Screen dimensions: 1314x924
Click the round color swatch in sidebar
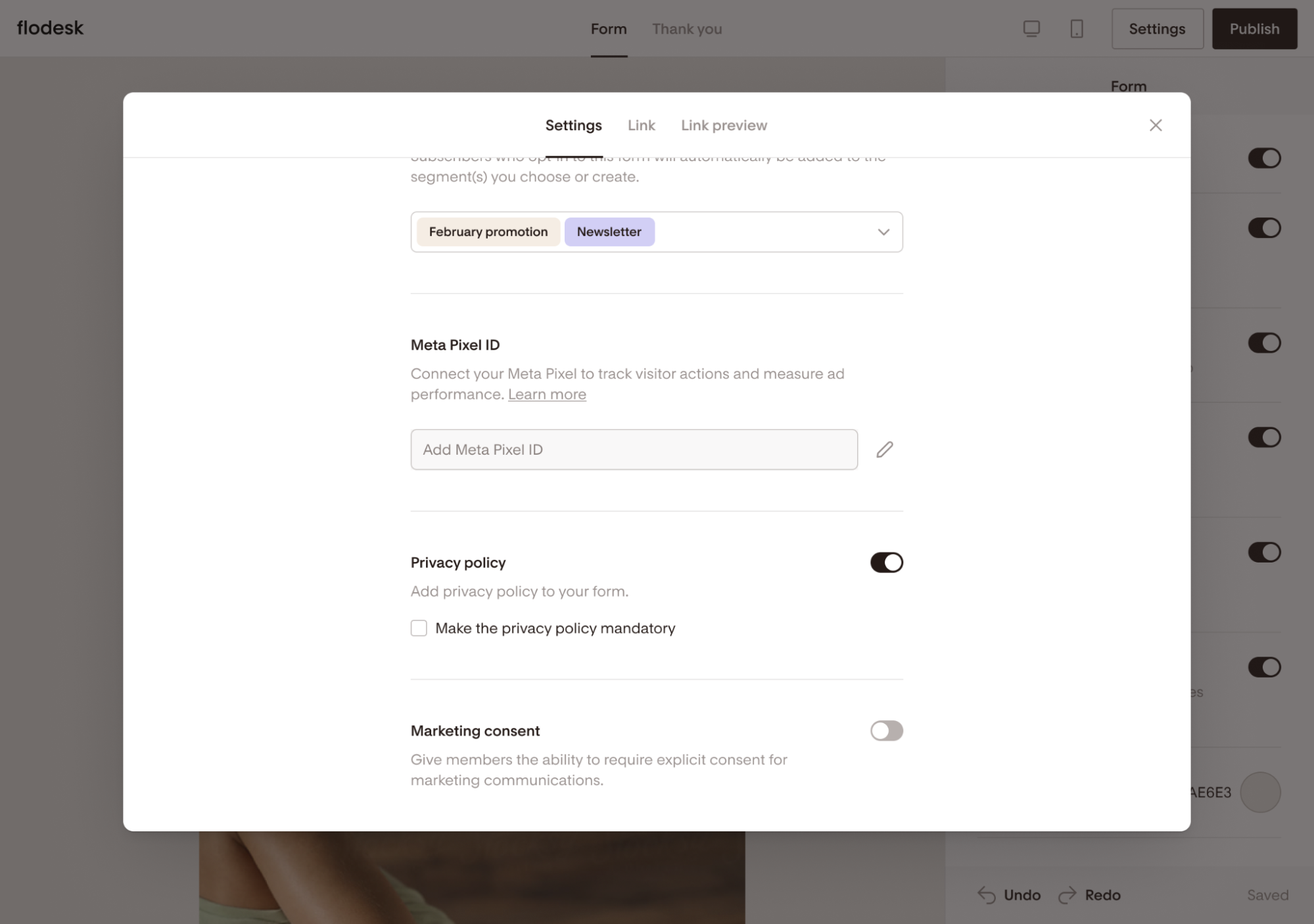pos(1259,792)
